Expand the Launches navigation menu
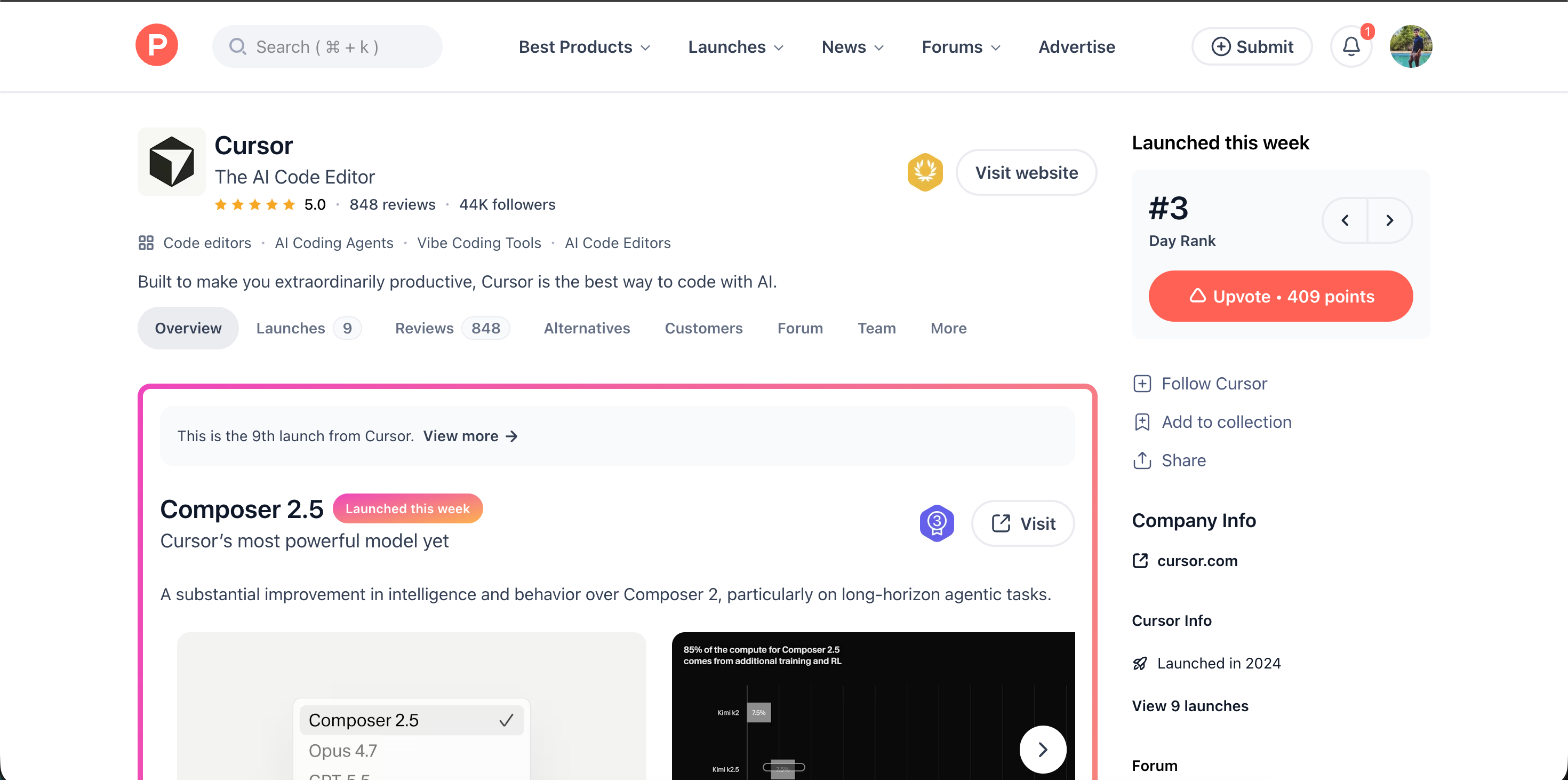1568x780 pixels. tap(736, 47)
